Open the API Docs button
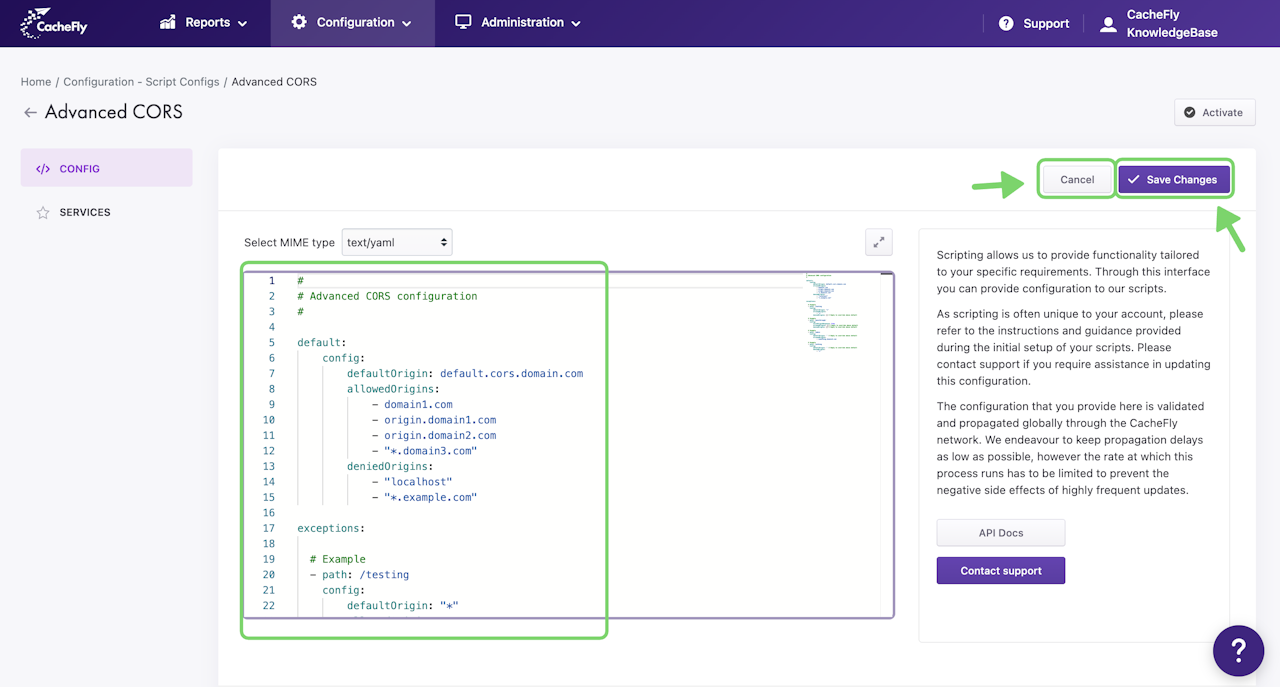 [1000, 533]
